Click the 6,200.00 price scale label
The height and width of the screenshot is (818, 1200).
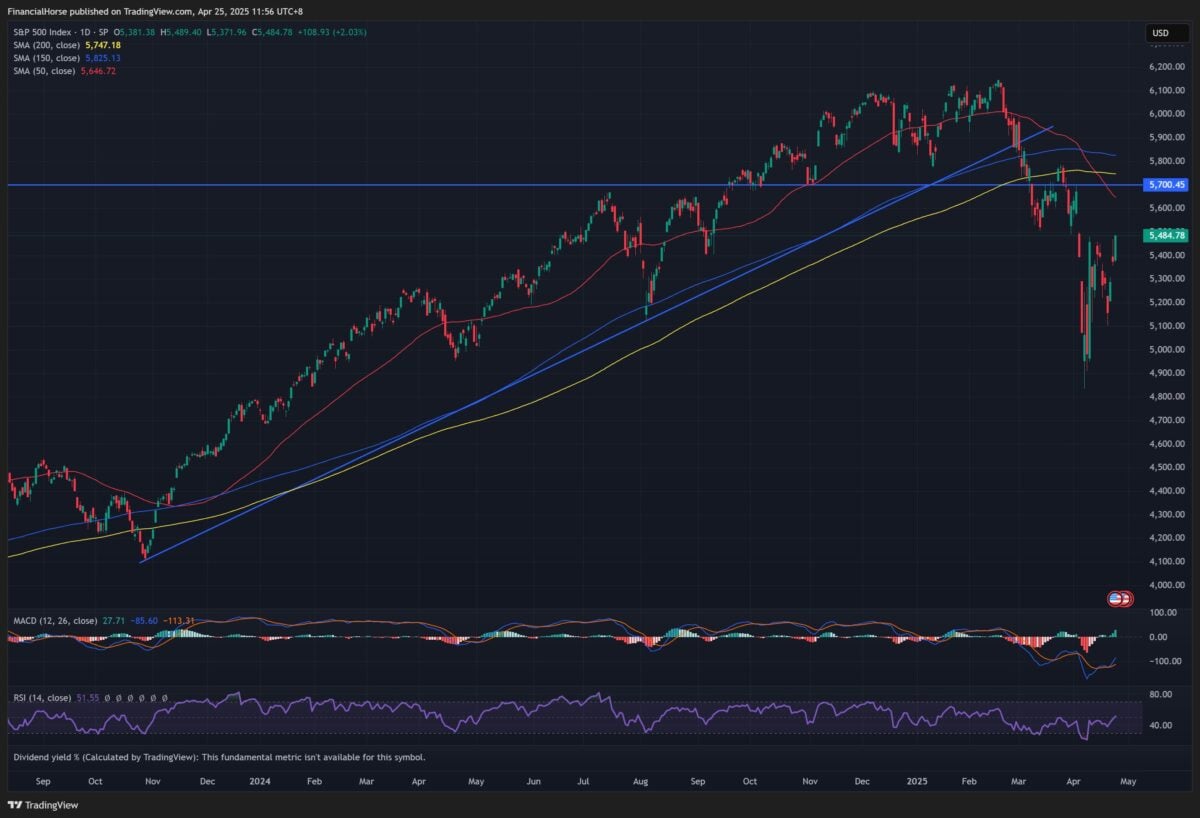[1166, 67]
